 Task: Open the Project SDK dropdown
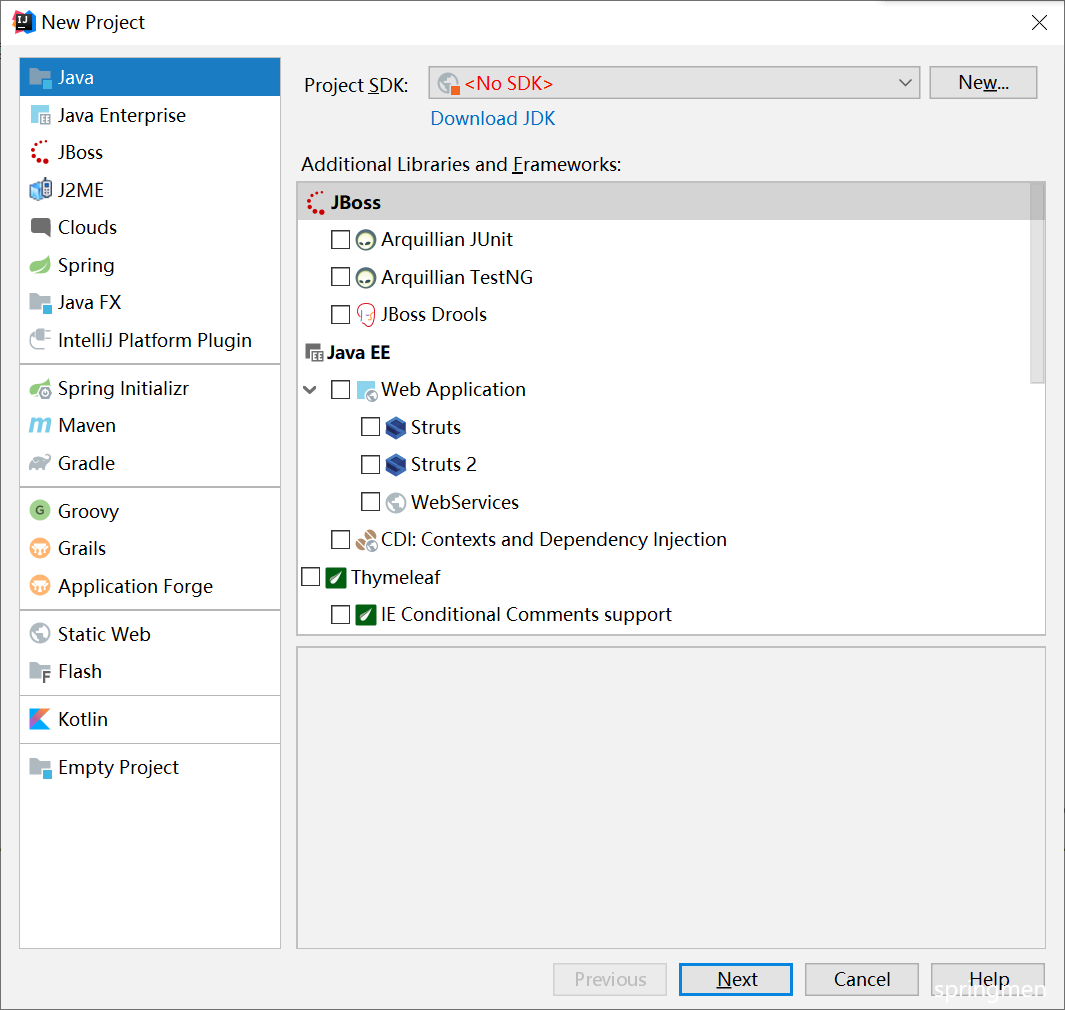674,83
